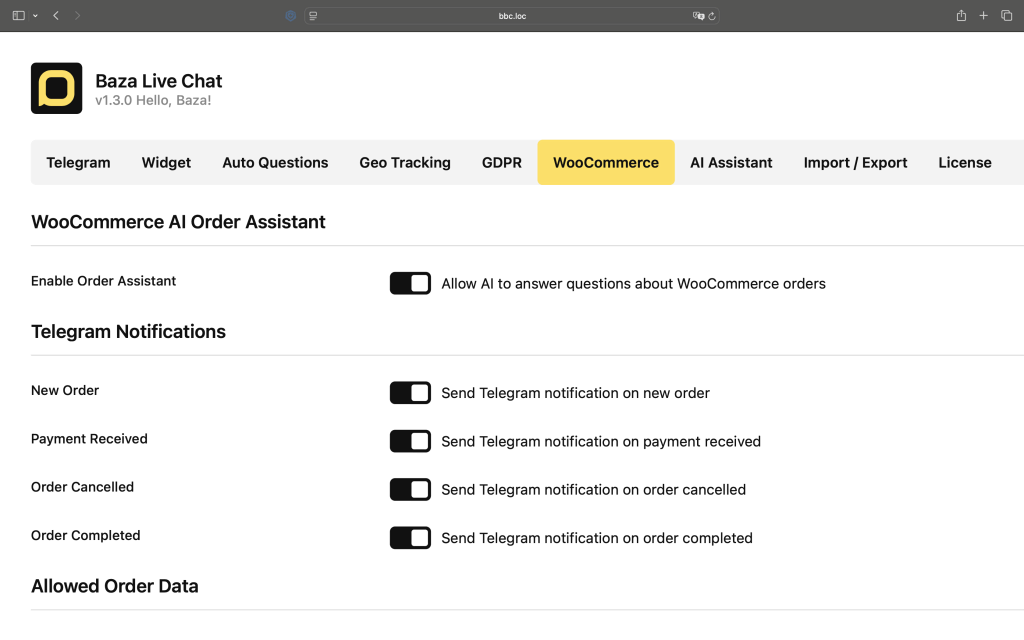Click the WooCommerce AI Order Assistant heading

[x=178, y=222]
